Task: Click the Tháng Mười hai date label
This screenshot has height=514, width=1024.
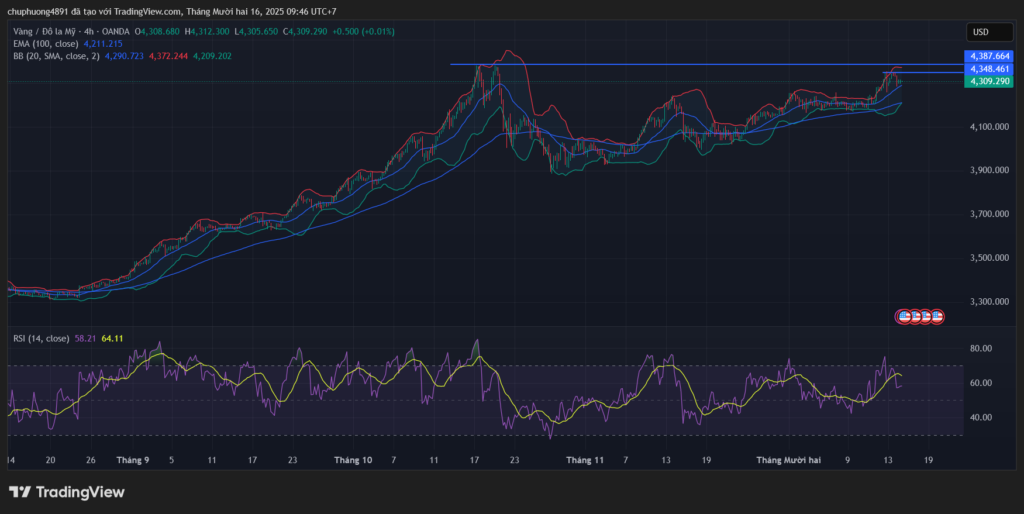Action: click(x=790, y=460)
